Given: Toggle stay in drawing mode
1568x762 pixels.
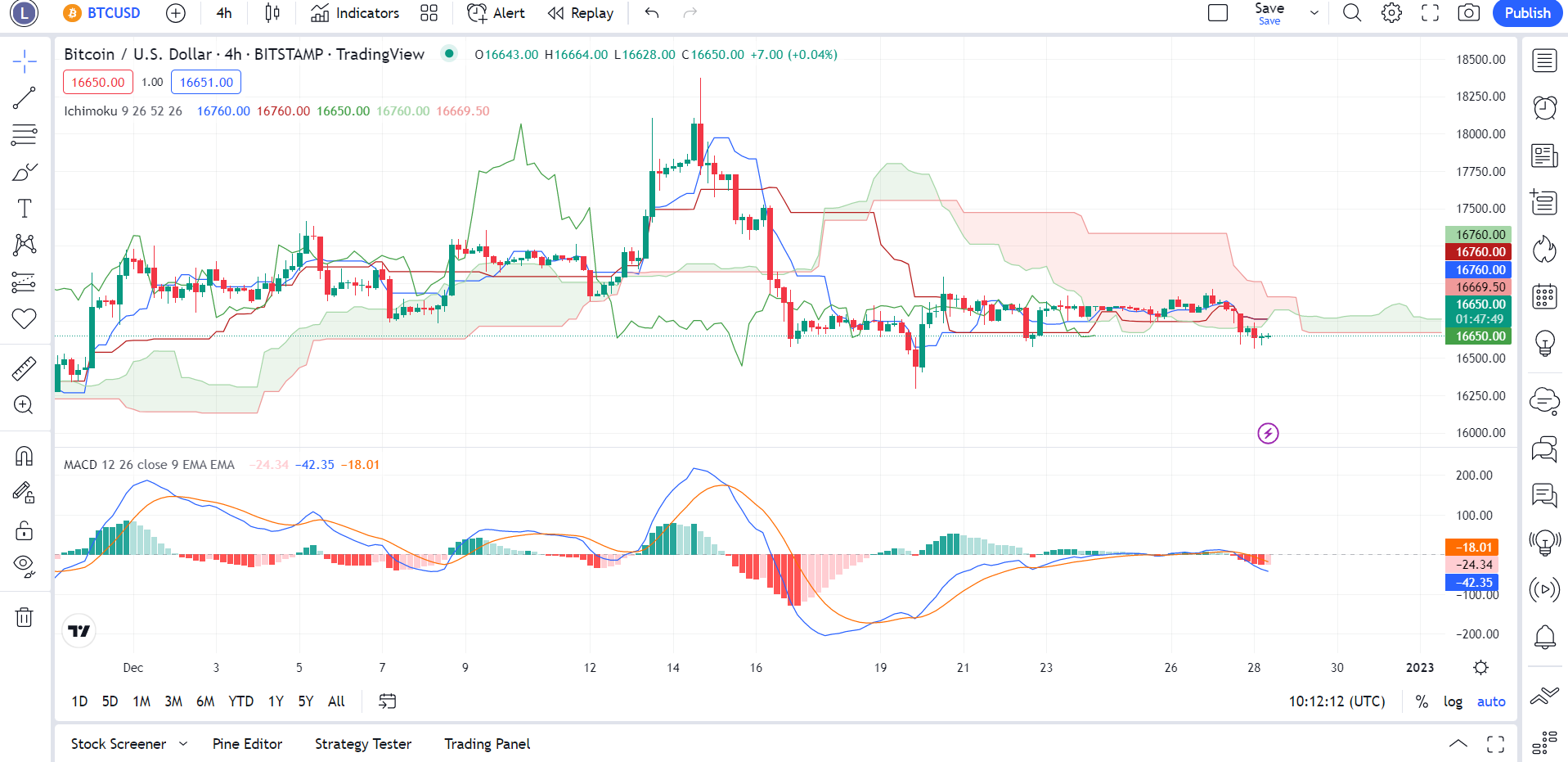Looking at the screenshot, I should pos(25,493).
